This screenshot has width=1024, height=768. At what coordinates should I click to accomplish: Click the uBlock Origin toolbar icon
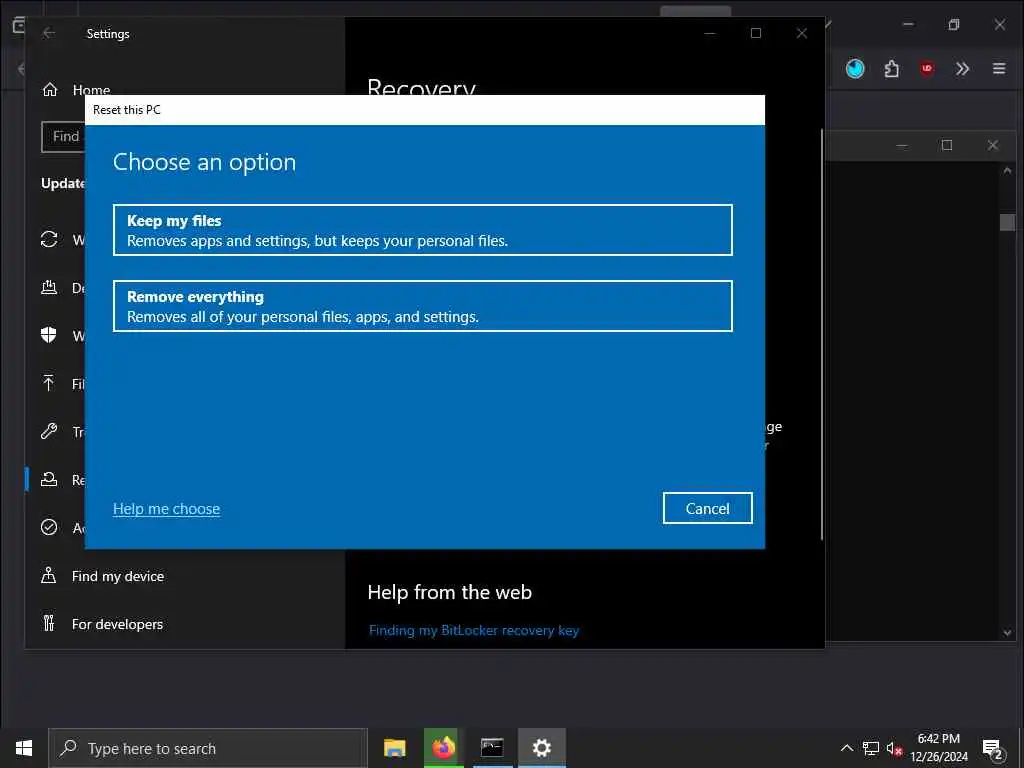coord(927,69)
